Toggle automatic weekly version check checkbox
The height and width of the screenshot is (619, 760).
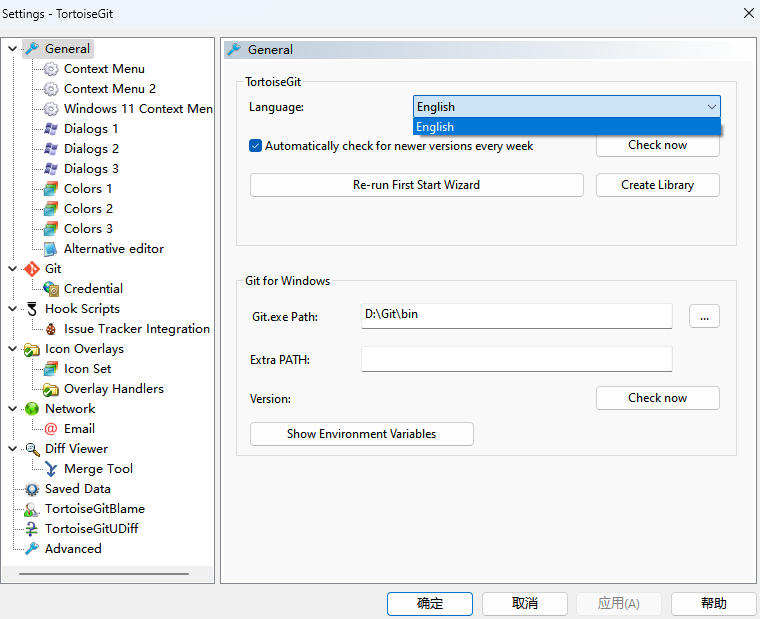255,145
